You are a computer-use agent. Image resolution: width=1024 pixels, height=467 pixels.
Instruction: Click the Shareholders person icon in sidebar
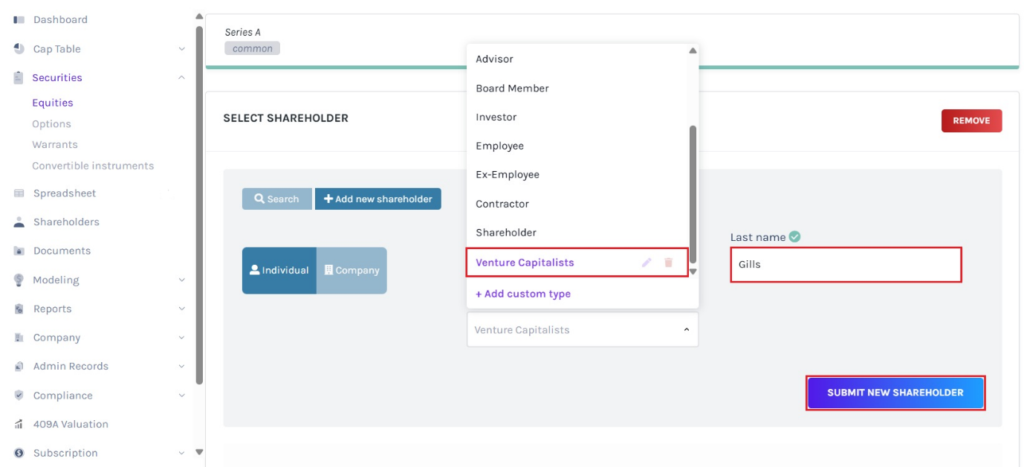tap(19, 222)
